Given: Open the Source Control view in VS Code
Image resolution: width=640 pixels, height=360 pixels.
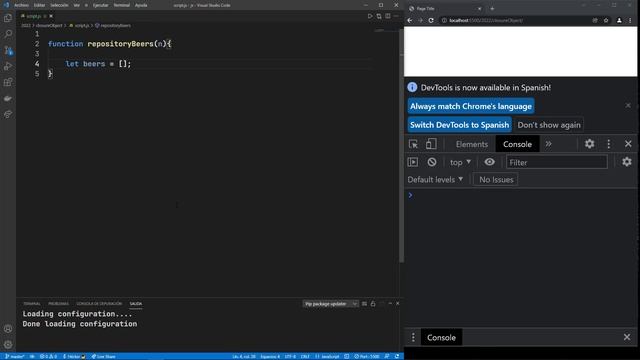Looking at the screenshot, I should (8, 50).
